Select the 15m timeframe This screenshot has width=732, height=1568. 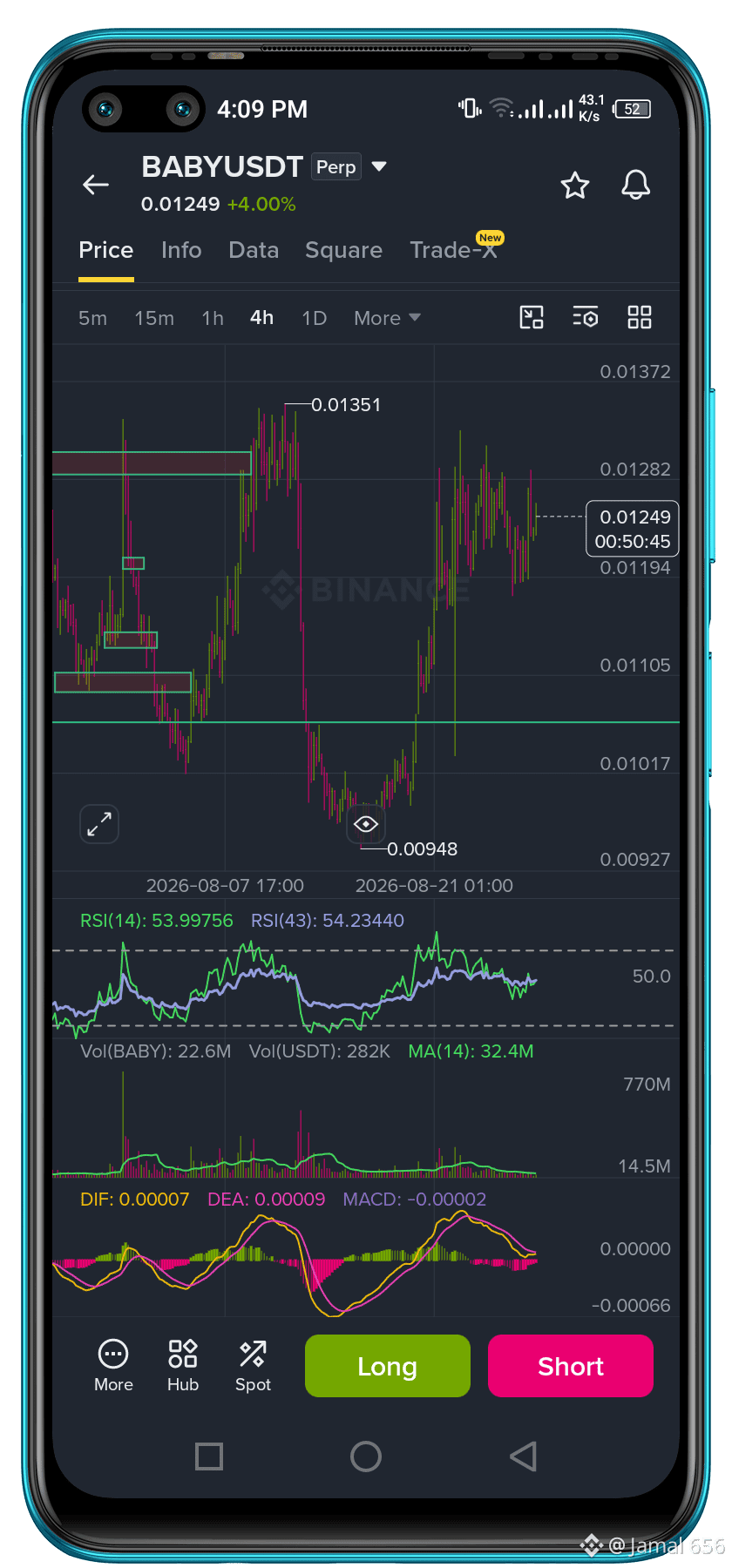154,318
